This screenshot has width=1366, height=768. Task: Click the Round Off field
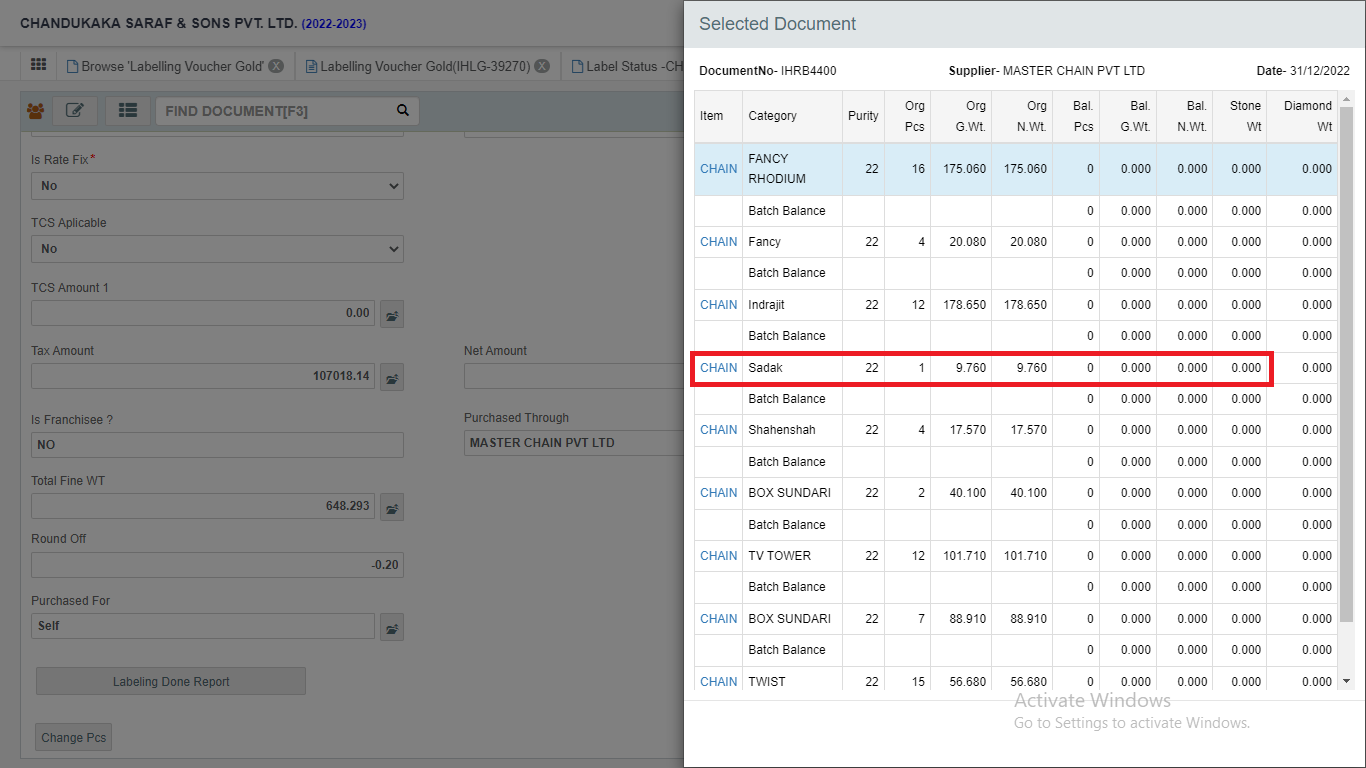(217, 565)
